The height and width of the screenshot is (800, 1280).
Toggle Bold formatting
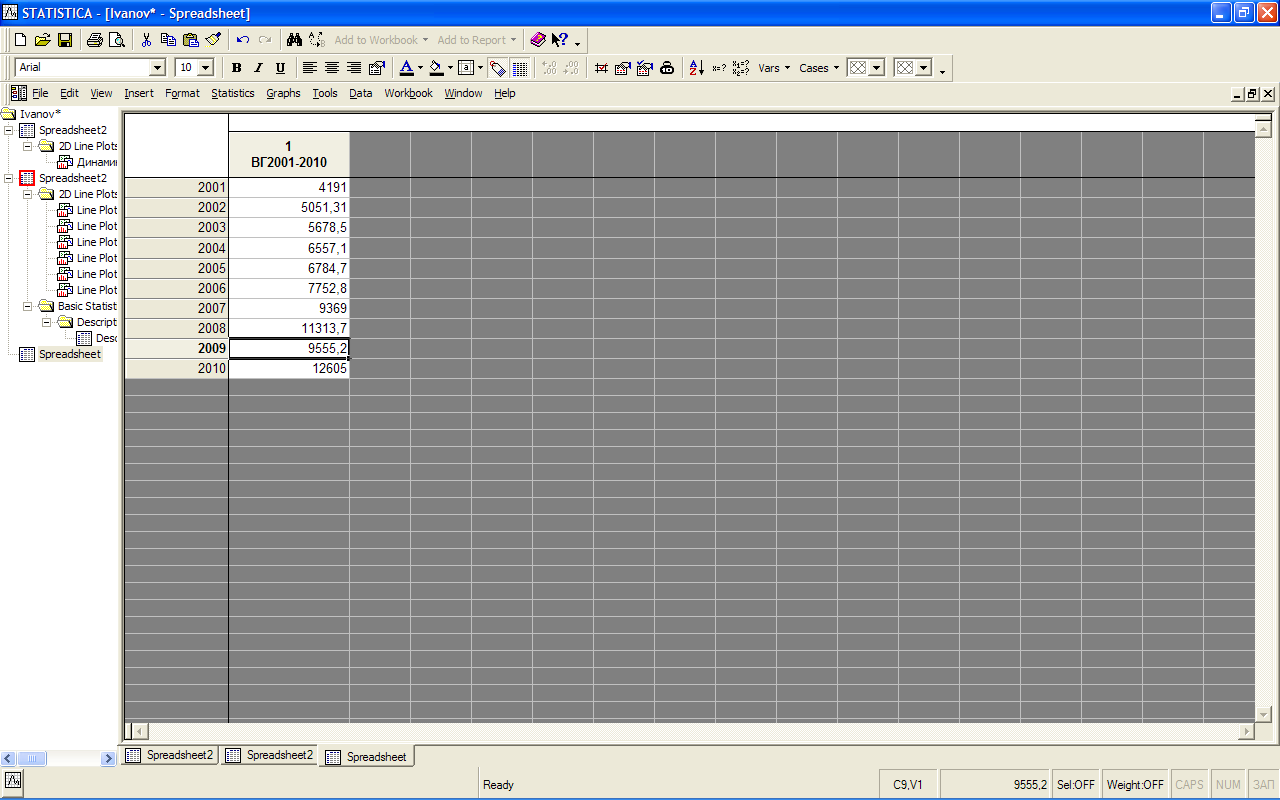tap(237, 68)
